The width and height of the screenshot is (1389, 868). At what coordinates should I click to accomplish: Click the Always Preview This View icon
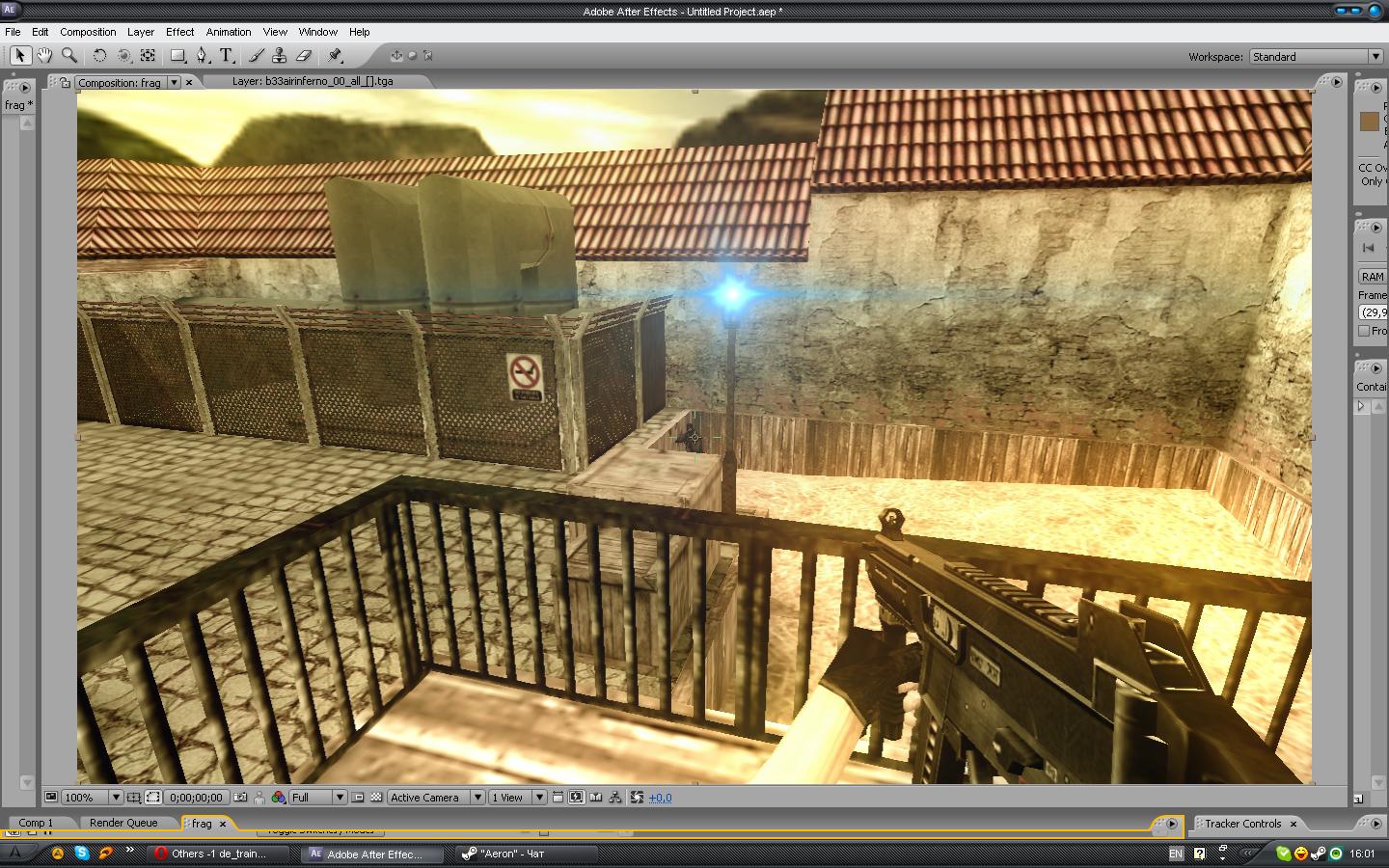point(51,798)
